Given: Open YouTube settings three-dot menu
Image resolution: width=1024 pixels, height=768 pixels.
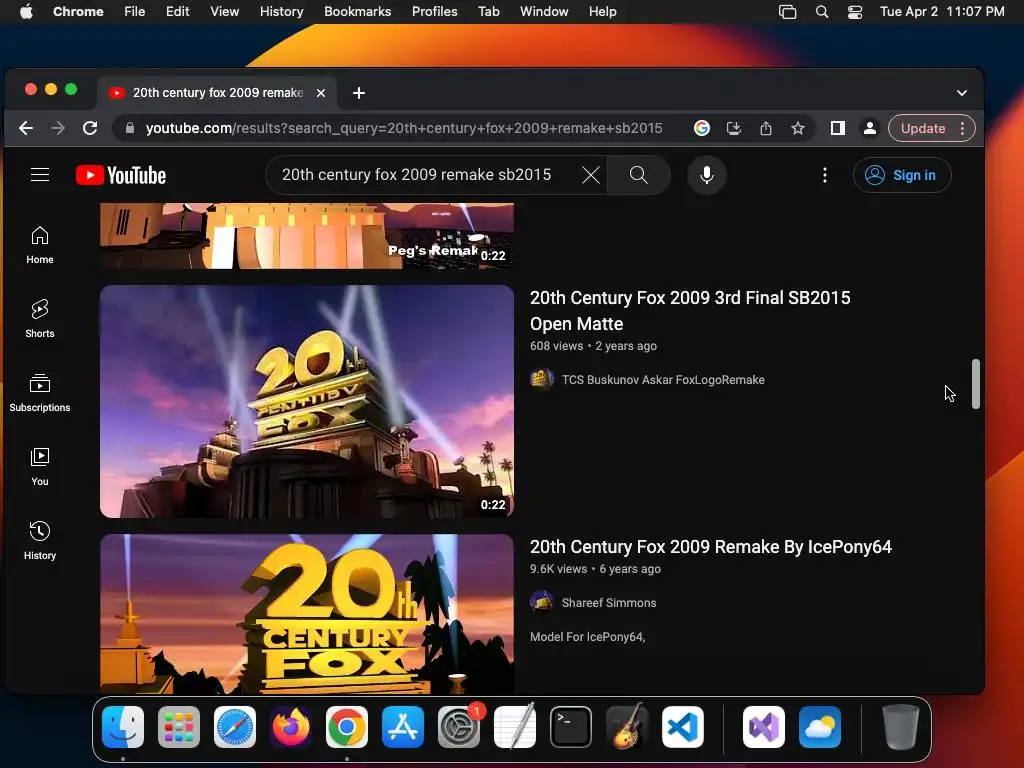Looking at the screenshot, I should (825, 175).
